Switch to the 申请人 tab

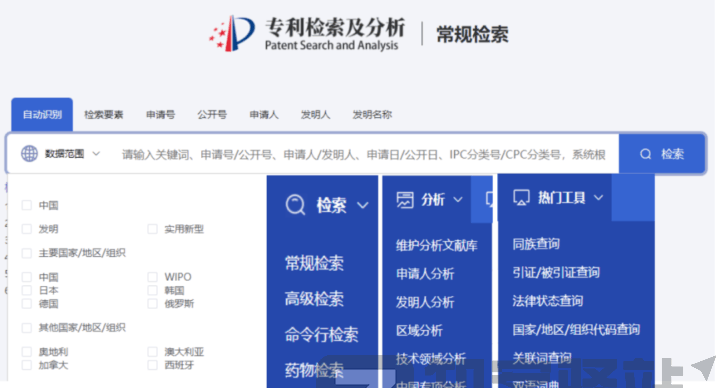(264, 114)
